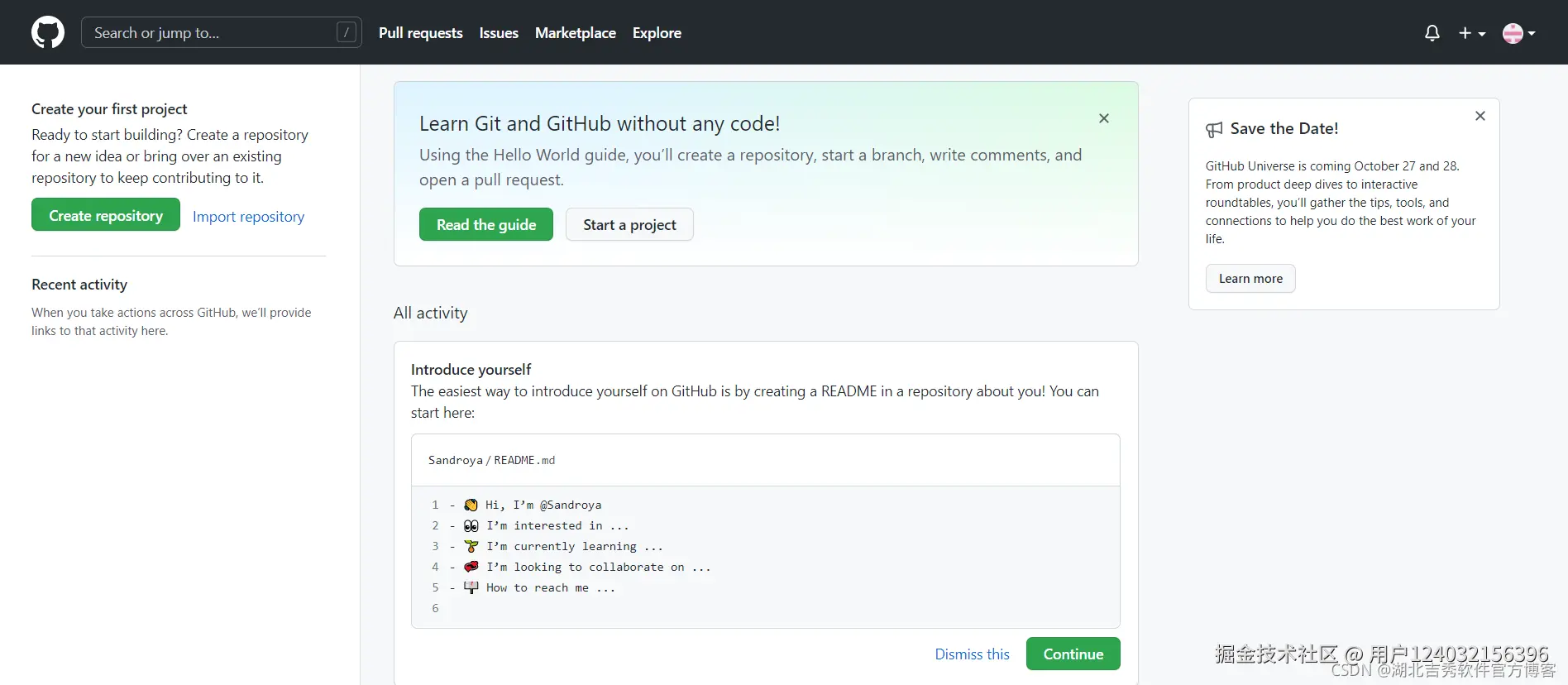Click "Learn Git and GitHub without any code!" heading
This screenshot has height=685, width=1568.
coord(600,123)
